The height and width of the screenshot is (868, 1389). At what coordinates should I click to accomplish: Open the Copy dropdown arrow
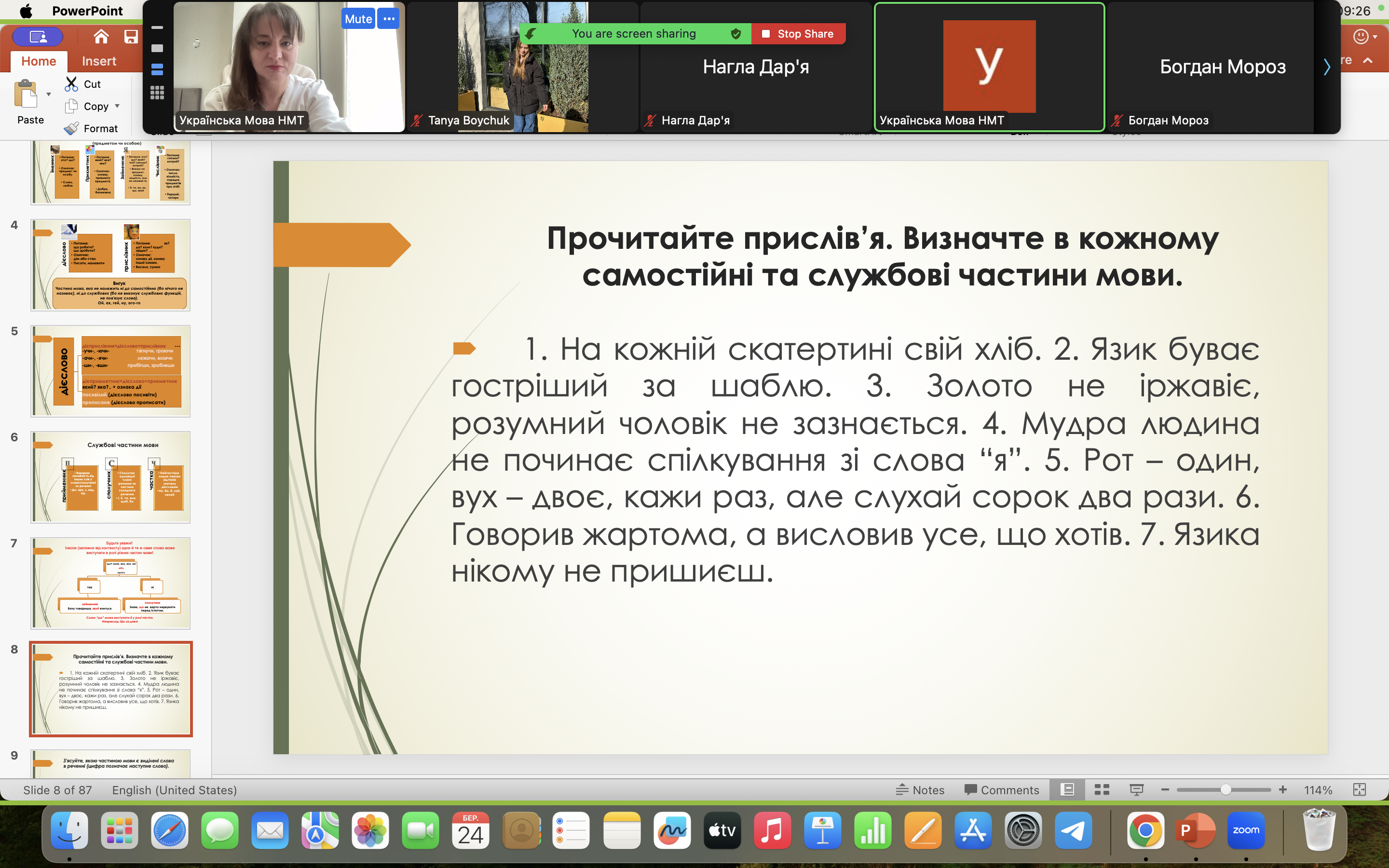tap(117, 106)
